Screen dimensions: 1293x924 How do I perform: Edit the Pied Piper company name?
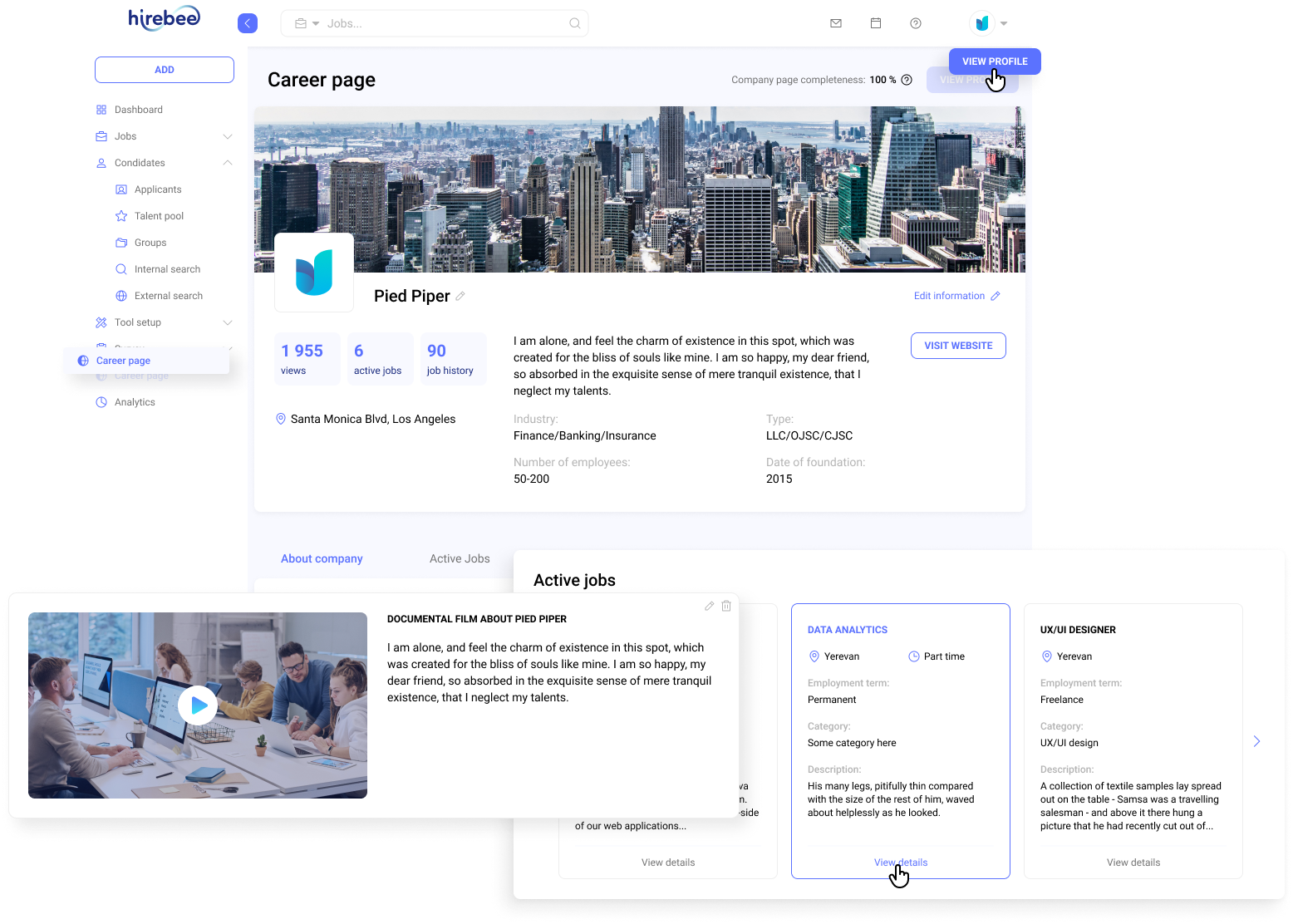click(x=461, y=296)
